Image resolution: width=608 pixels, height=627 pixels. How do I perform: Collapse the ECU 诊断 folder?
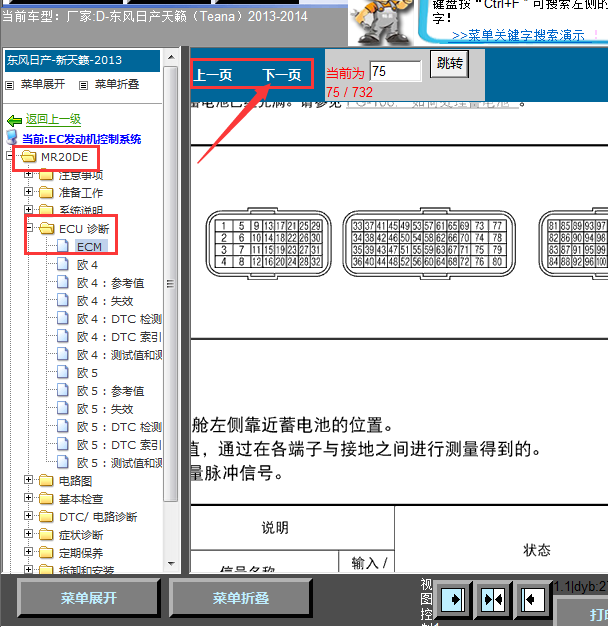click(29, 228)
